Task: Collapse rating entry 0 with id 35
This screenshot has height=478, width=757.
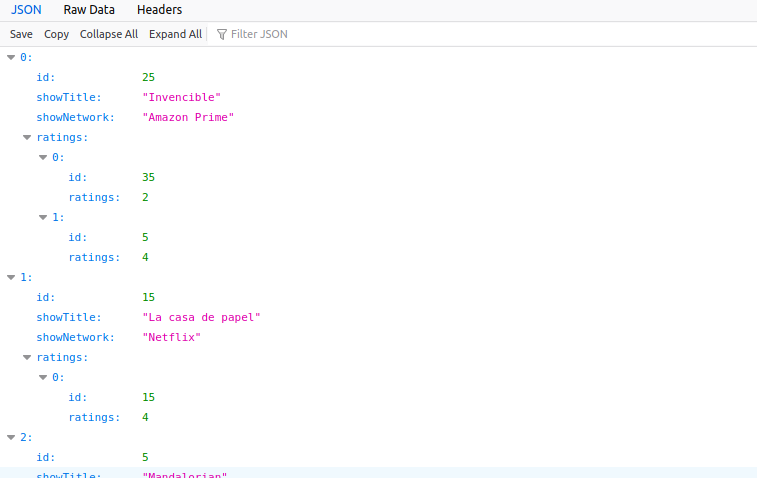Action: (x=43, y=157)
